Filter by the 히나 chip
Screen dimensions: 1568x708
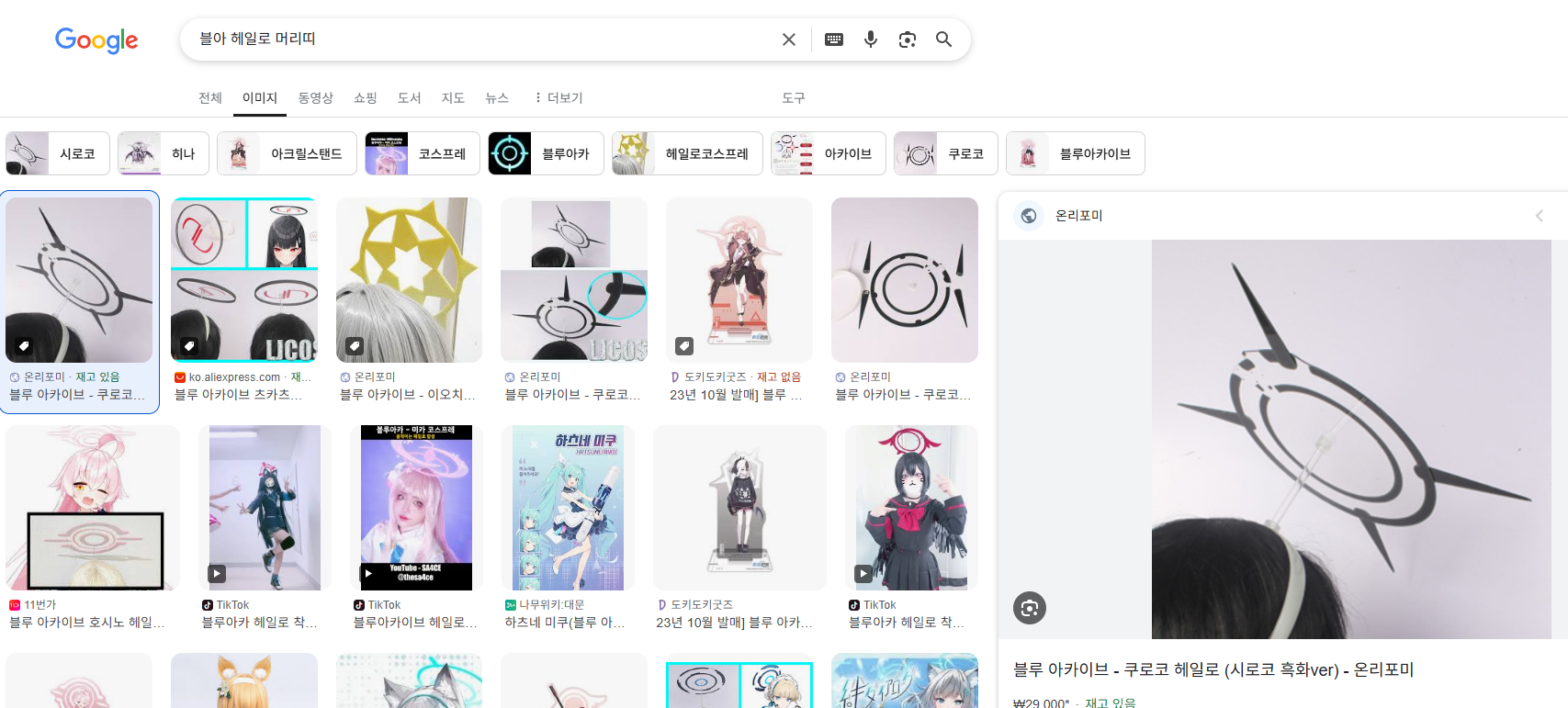pyautogui.click(x=164, y=153)
